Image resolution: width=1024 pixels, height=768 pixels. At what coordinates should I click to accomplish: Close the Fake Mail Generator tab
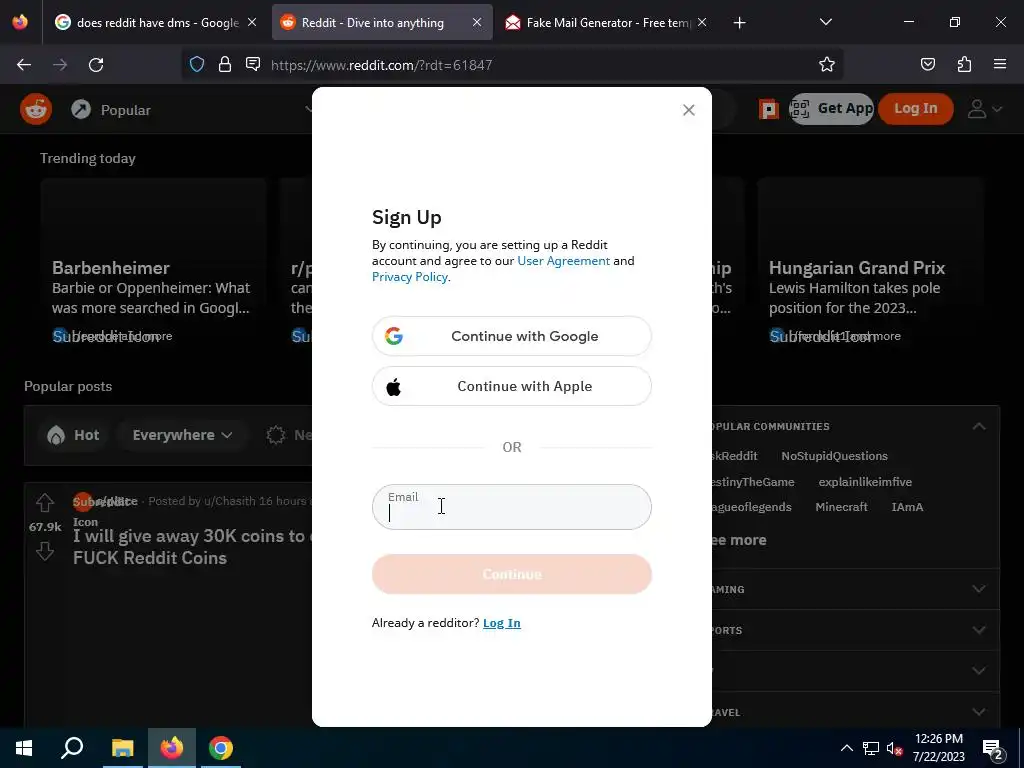(x=702, y=22)
